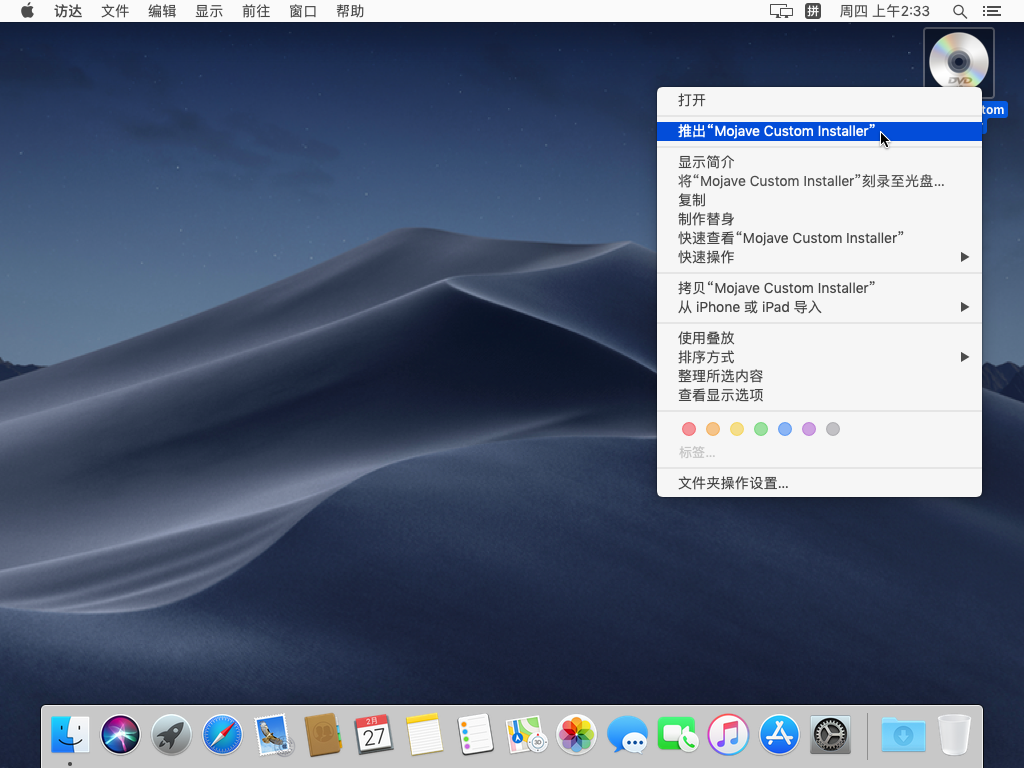Open Notification Center list icon
This screenshot has width=1024, height=768.
click(x=991, y=11)
